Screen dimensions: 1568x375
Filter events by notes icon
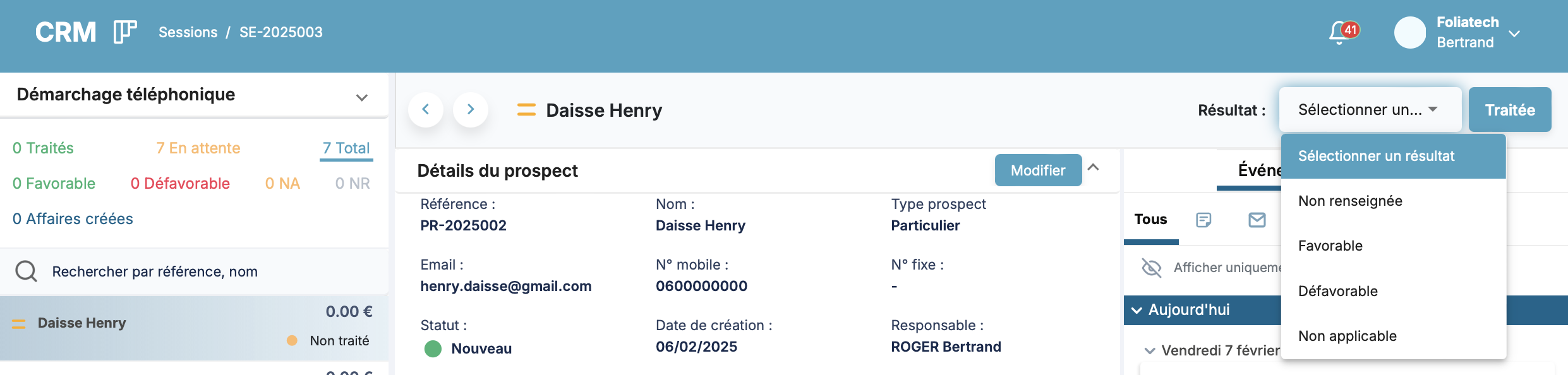click(1203, 220)
